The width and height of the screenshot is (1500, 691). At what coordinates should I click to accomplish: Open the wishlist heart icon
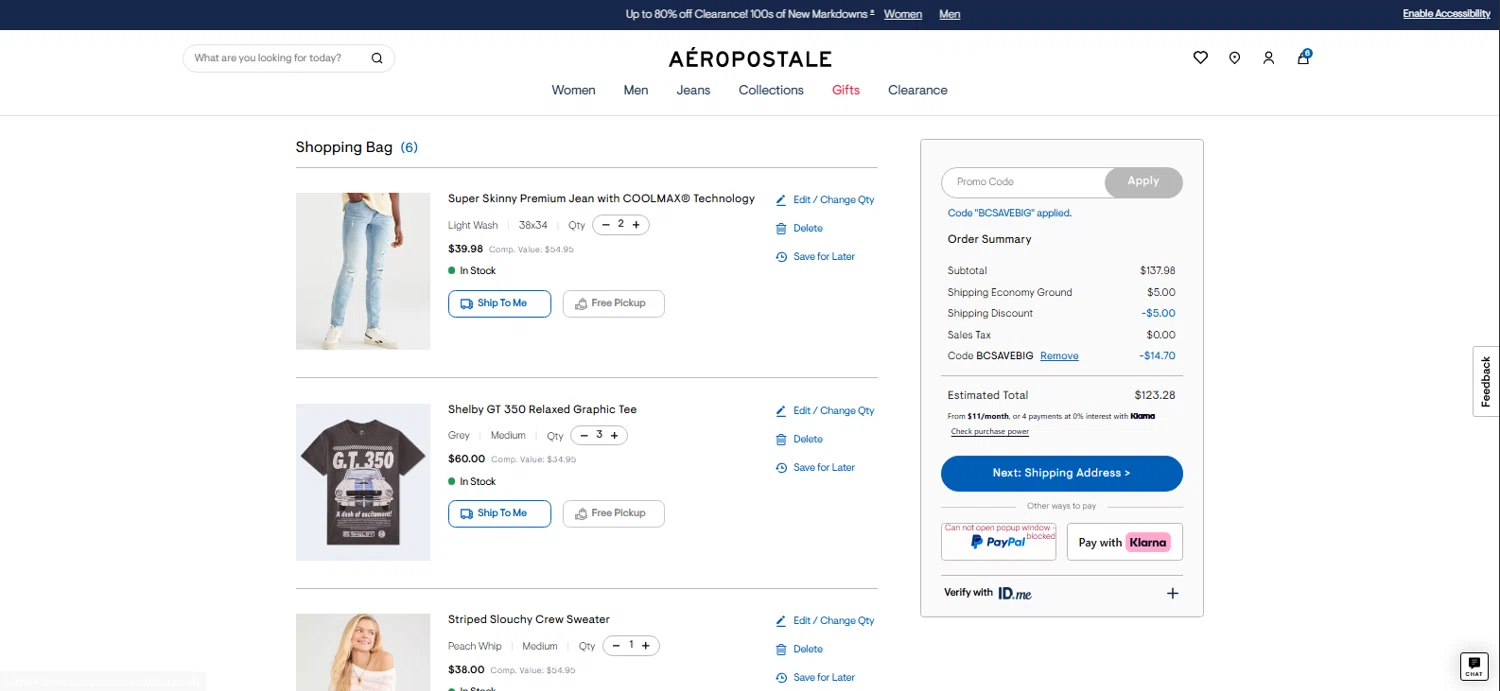tap(1201, 58)
